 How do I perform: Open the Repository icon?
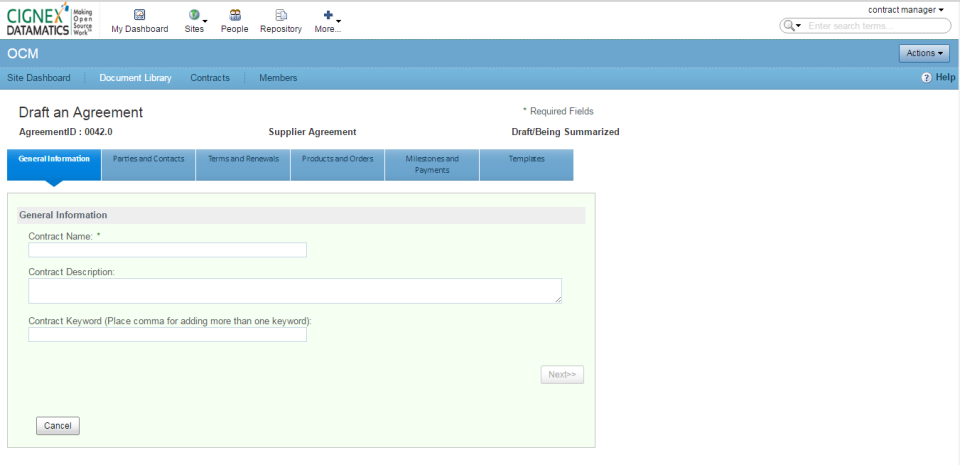(x=281, y=15)
